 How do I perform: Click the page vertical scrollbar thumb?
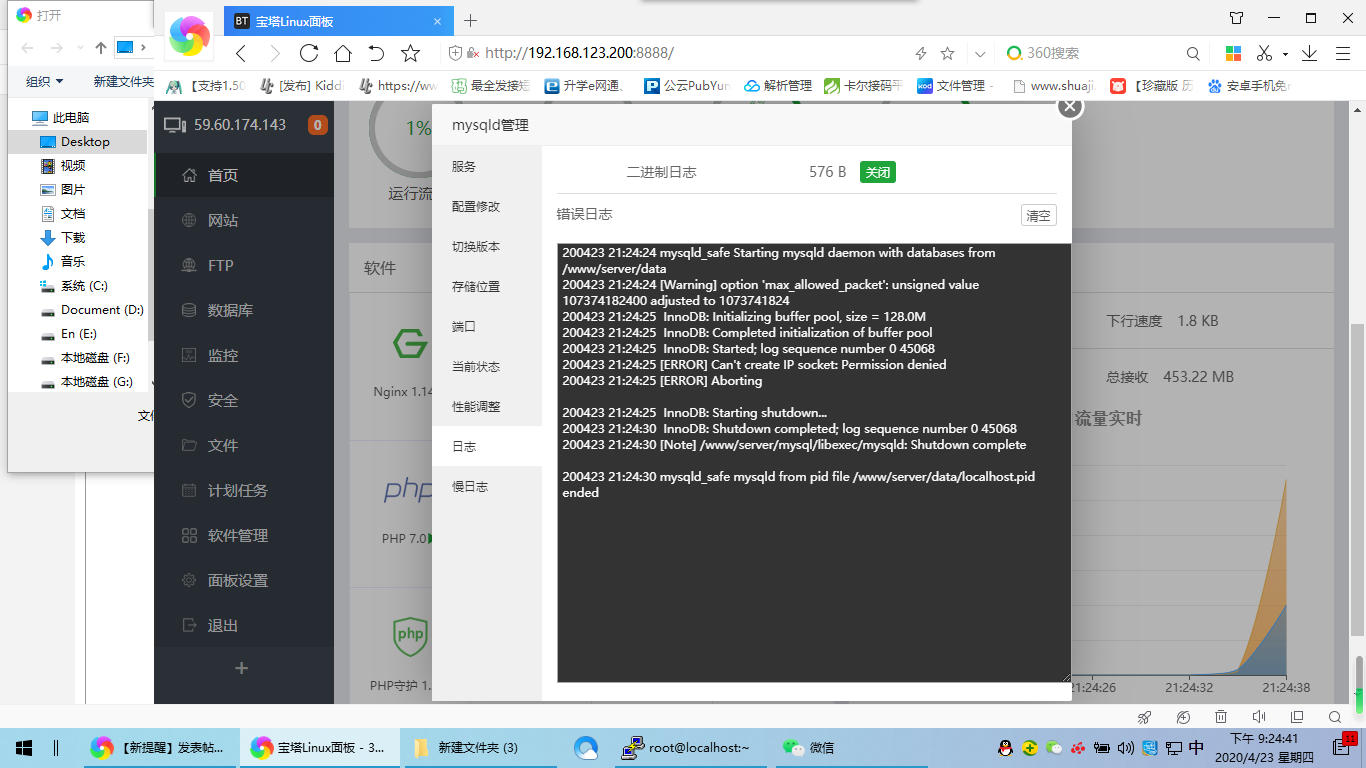pos(1357,480)
